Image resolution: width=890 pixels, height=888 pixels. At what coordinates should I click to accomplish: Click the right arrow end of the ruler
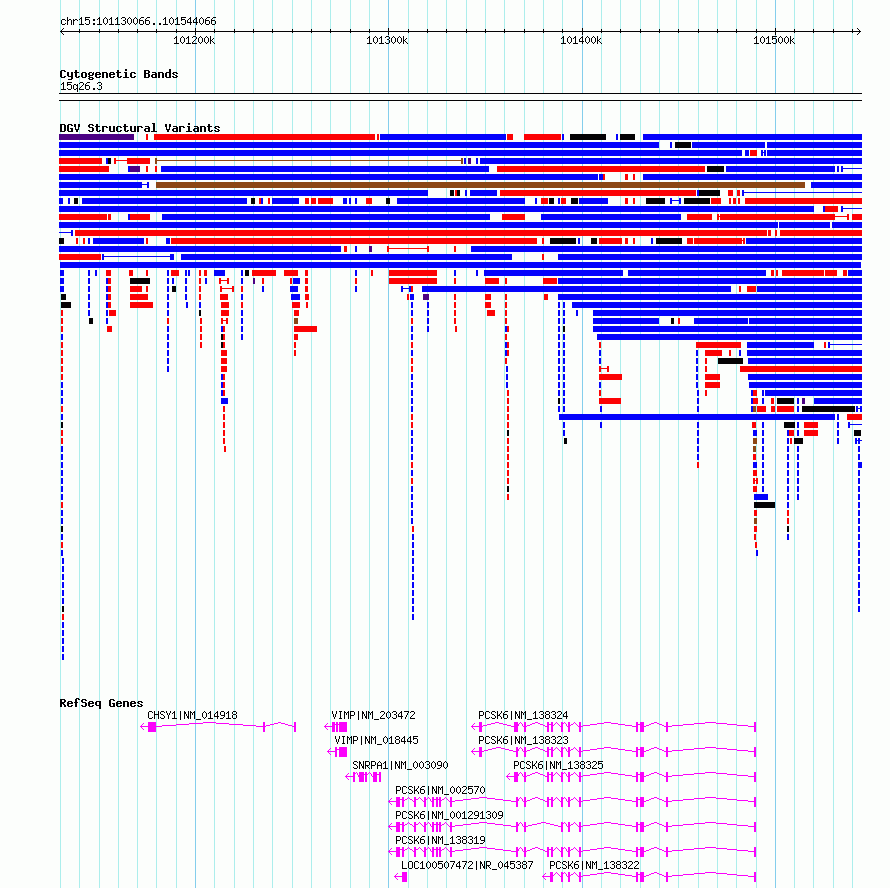[858, 32]
